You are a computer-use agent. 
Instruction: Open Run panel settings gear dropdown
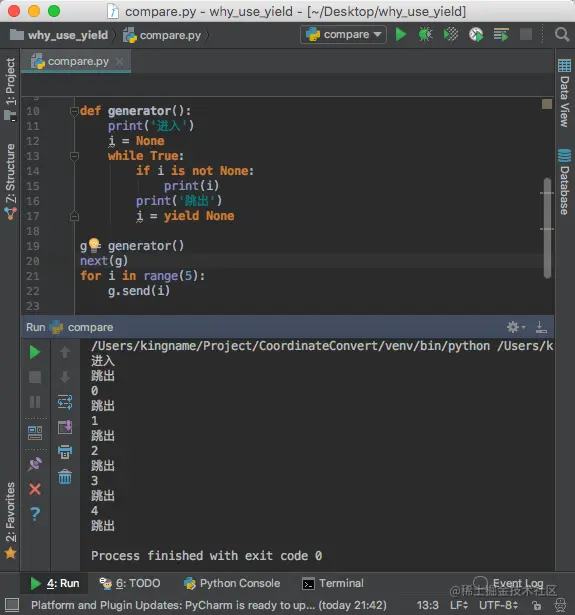pos(516,327)
